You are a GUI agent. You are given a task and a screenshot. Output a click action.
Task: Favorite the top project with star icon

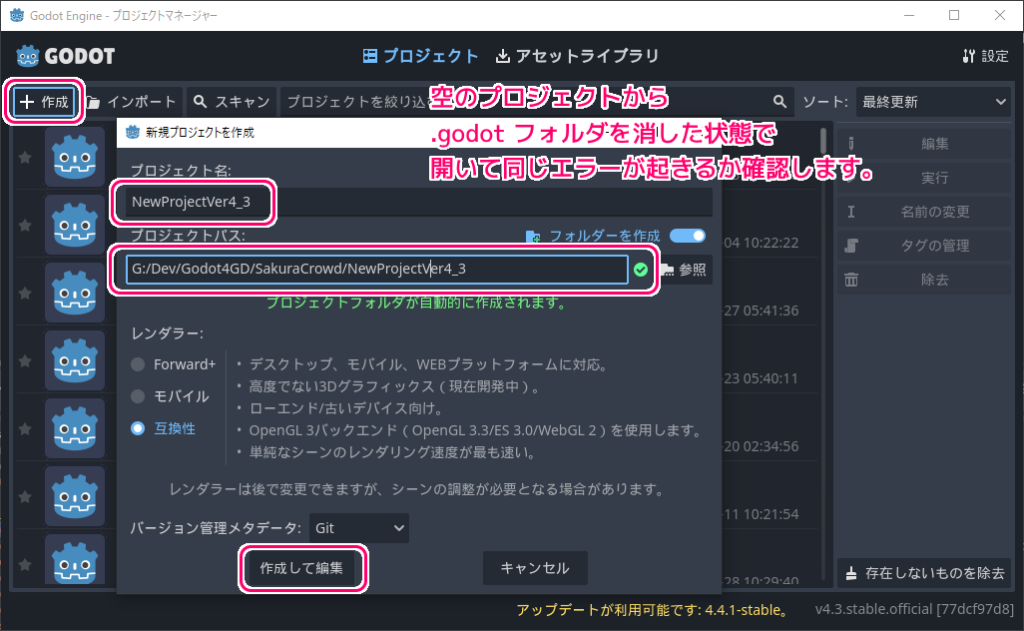25,156
